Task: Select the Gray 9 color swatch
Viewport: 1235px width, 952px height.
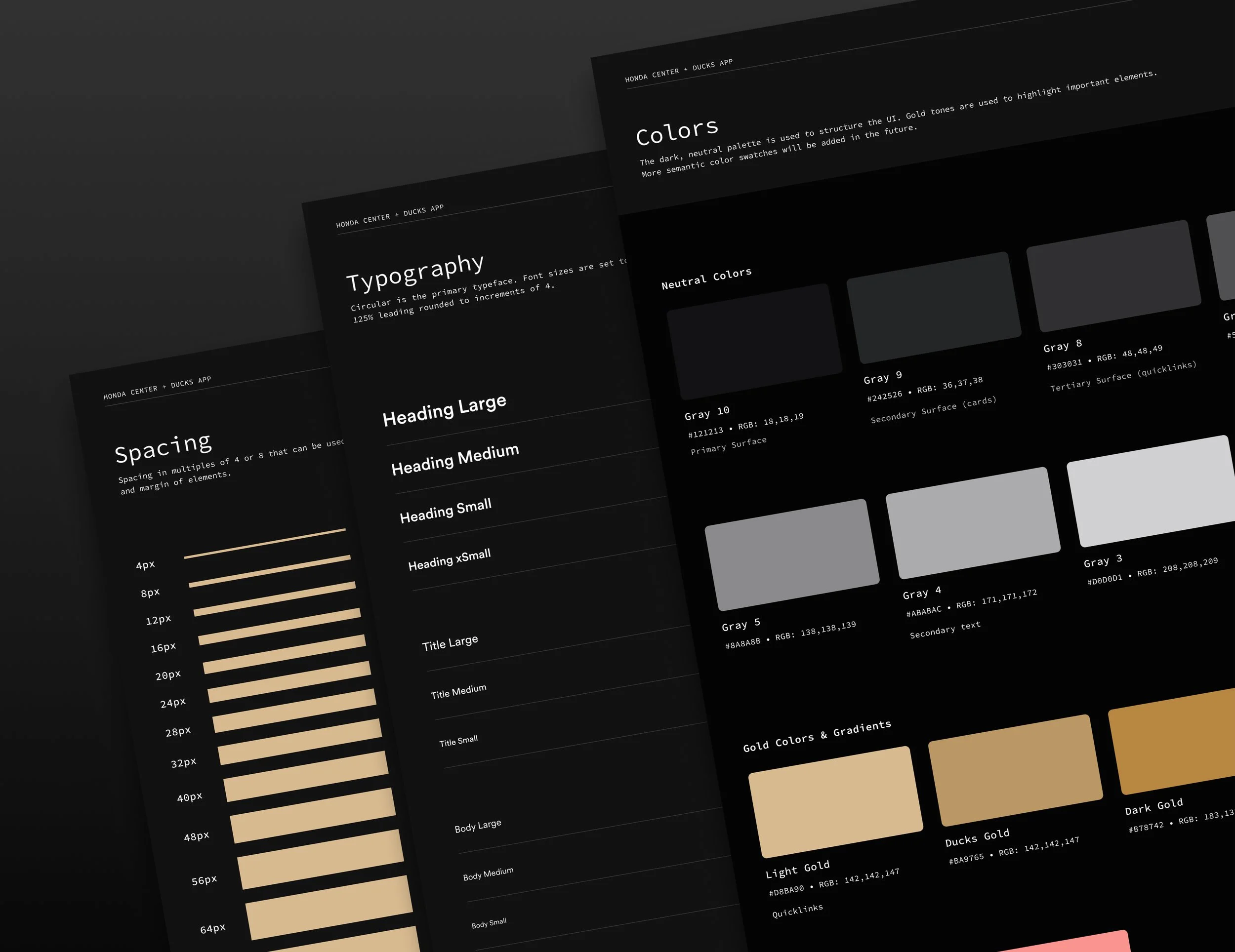Action: click(x=934, y=308)
